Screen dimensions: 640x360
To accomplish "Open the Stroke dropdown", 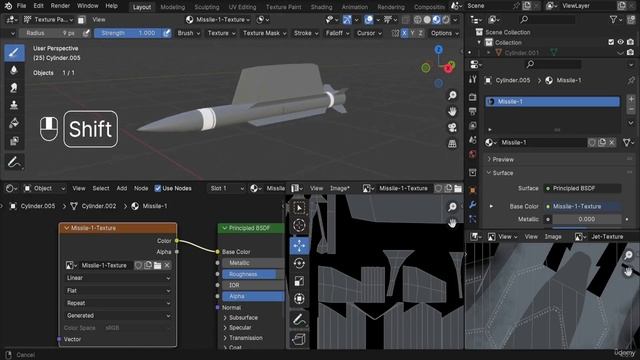I will click(306, 33).
